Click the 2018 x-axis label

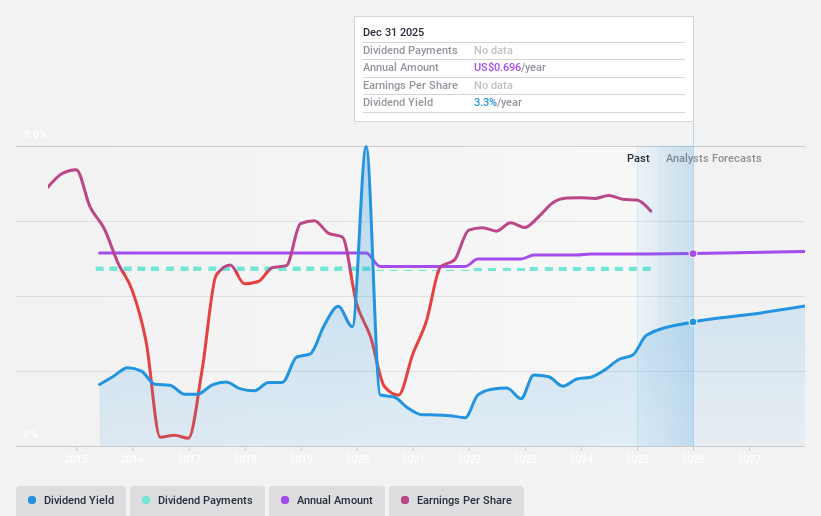pos(245,459)
